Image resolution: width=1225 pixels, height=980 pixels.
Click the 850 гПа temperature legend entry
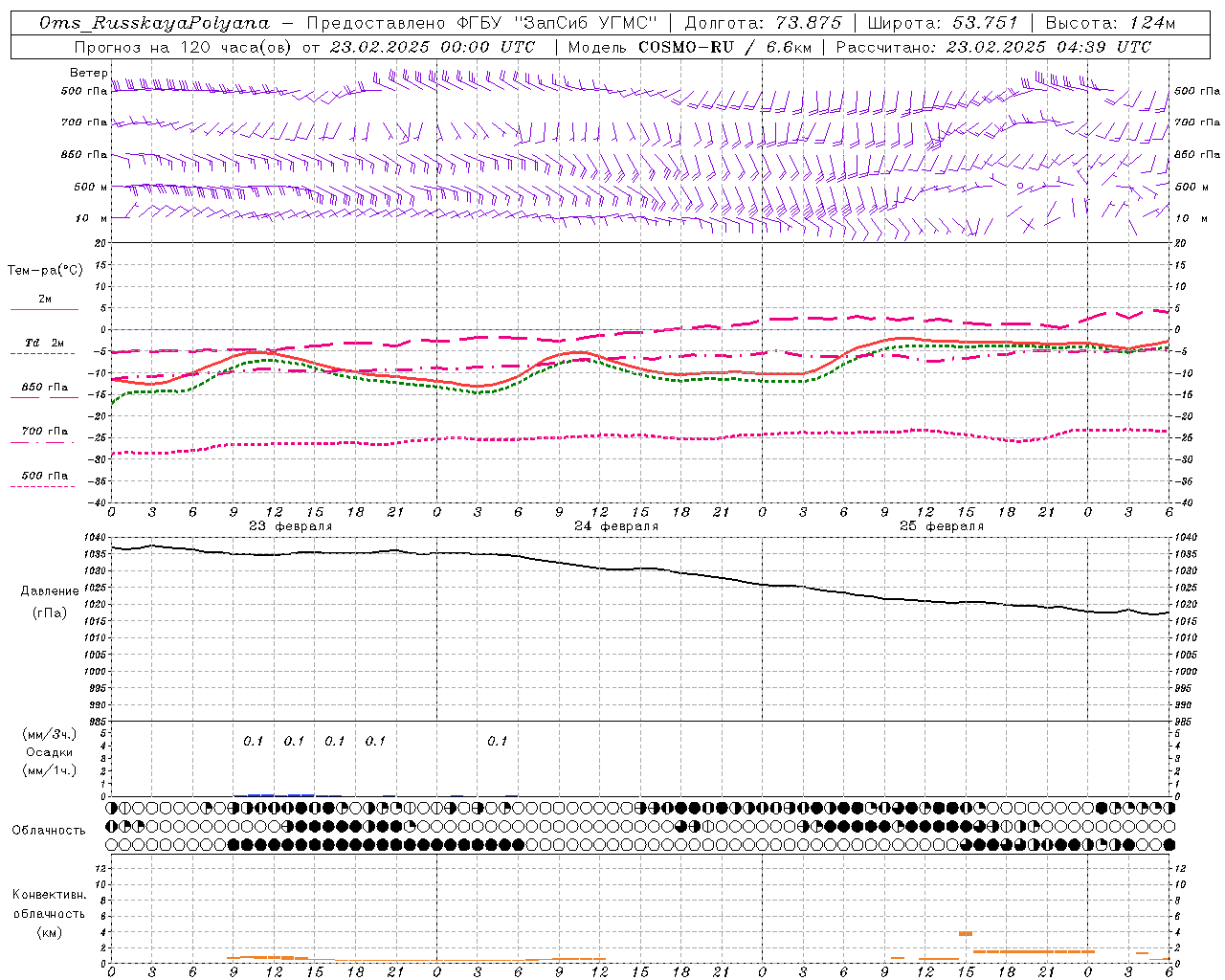point(44,389)
